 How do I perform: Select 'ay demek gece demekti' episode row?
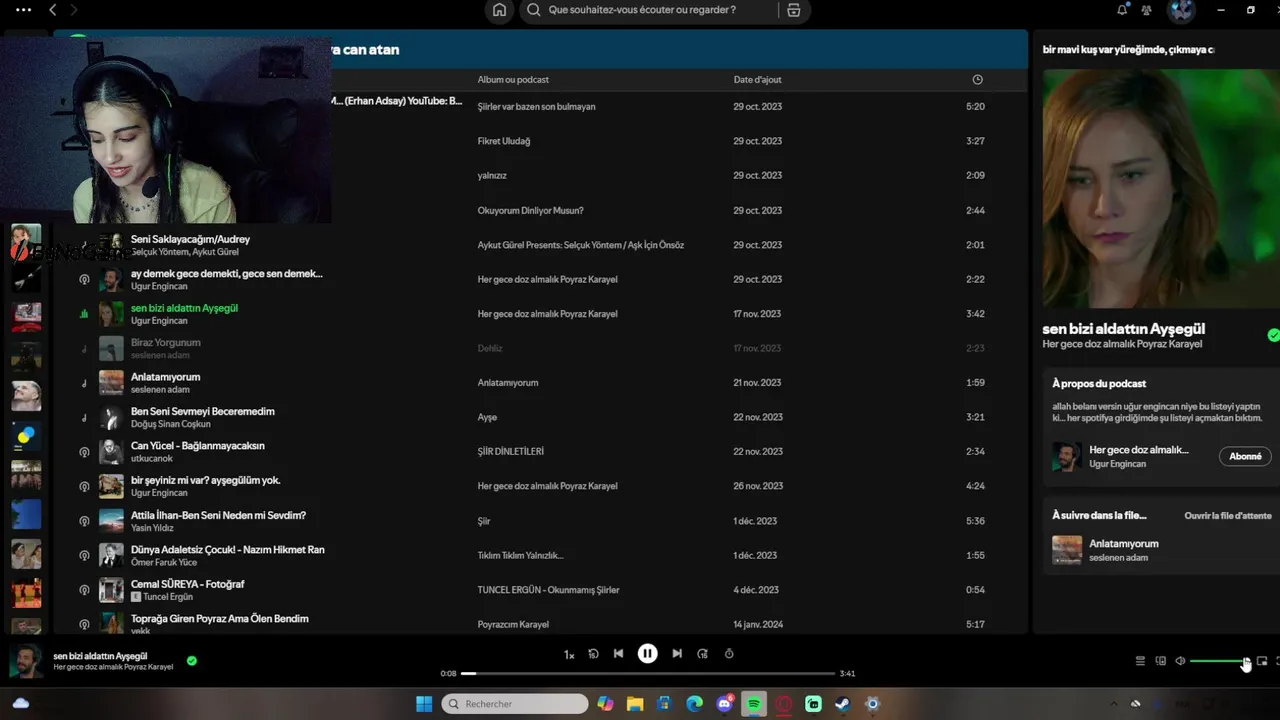pos(540,279)
